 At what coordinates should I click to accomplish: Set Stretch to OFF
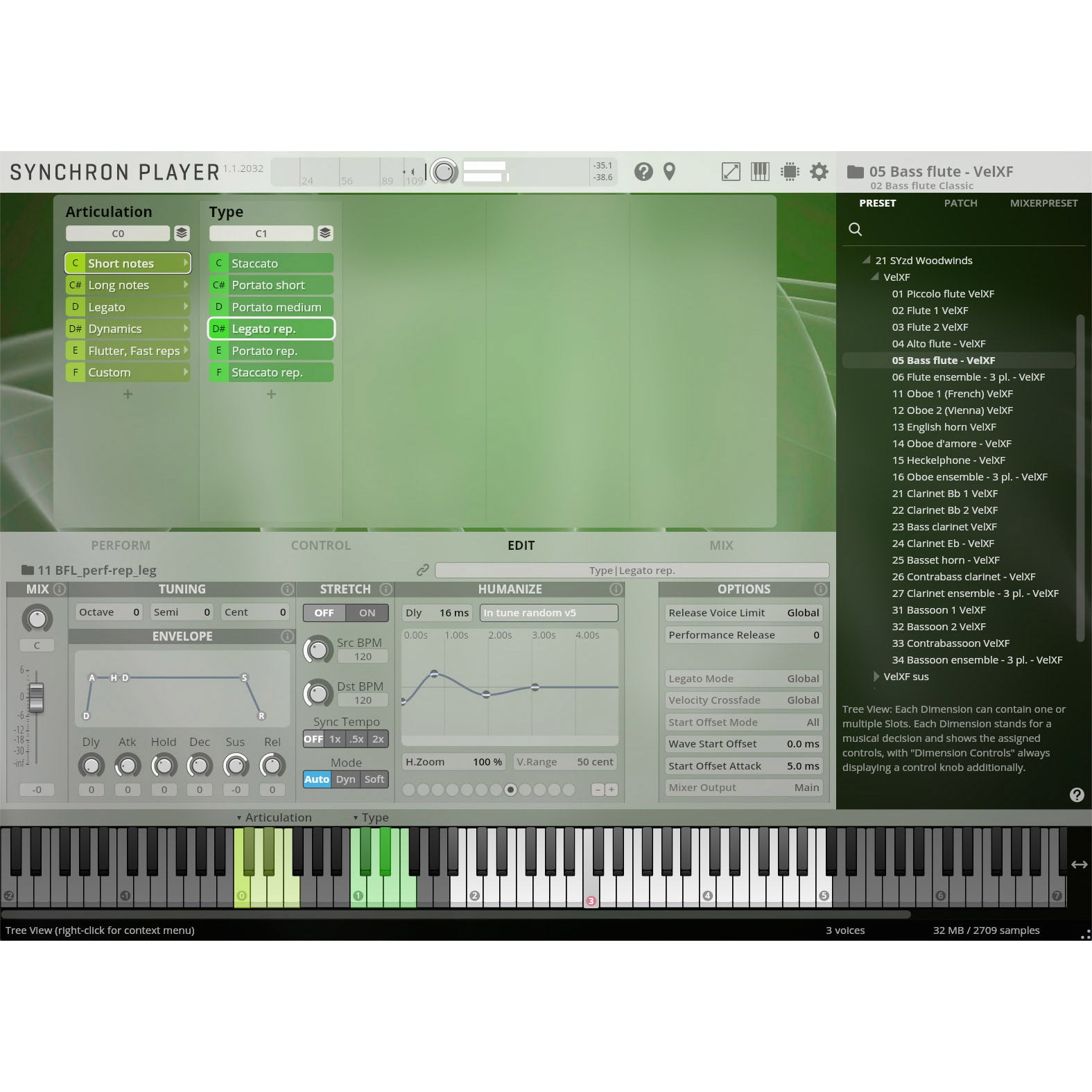click(x=324, y=613)
